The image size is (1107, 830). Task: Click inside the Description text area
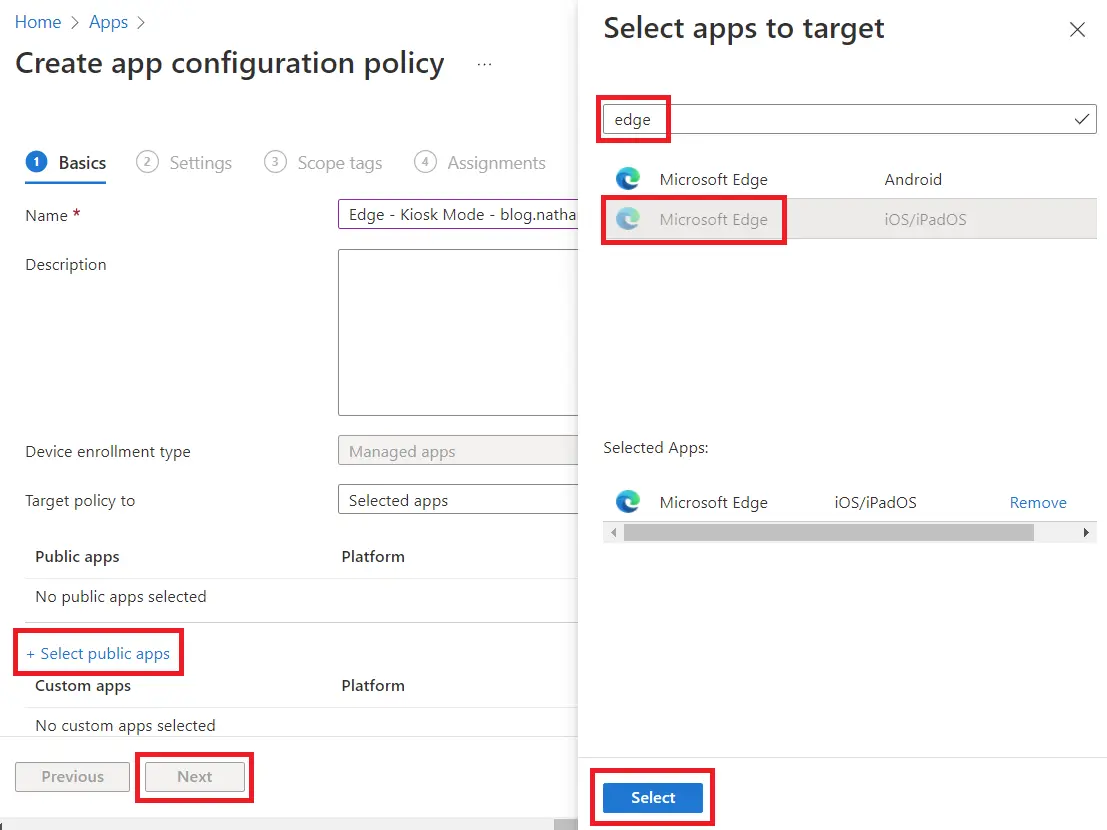pos(458,332)
